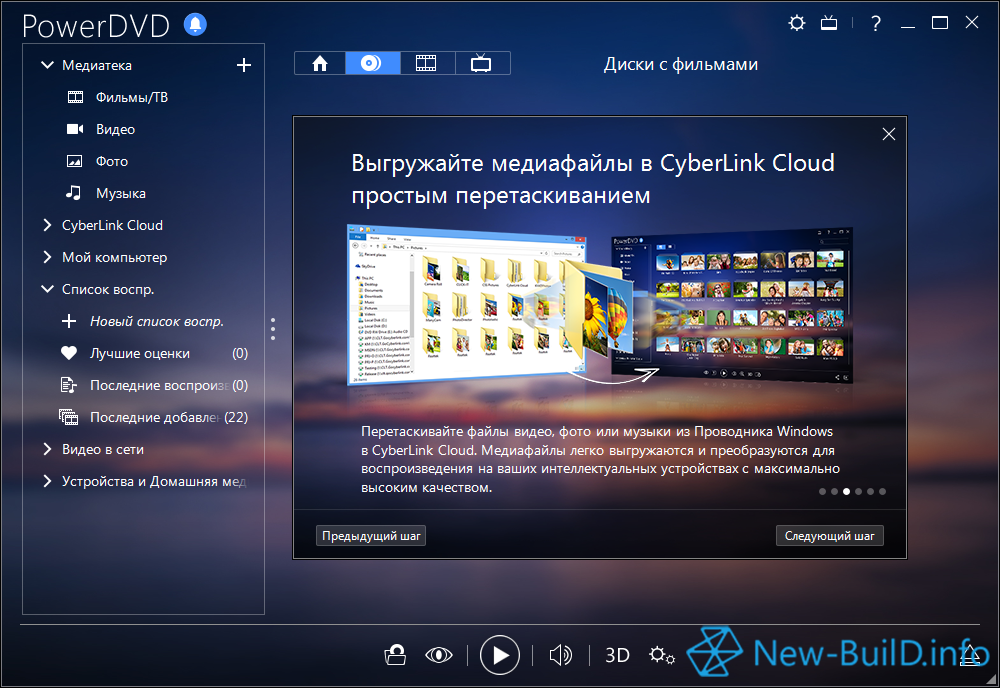The height and width of the screenshot is (688, 1000).
Task: Open Фильмы/ТВ library
Action: click(x=131, y=97)
